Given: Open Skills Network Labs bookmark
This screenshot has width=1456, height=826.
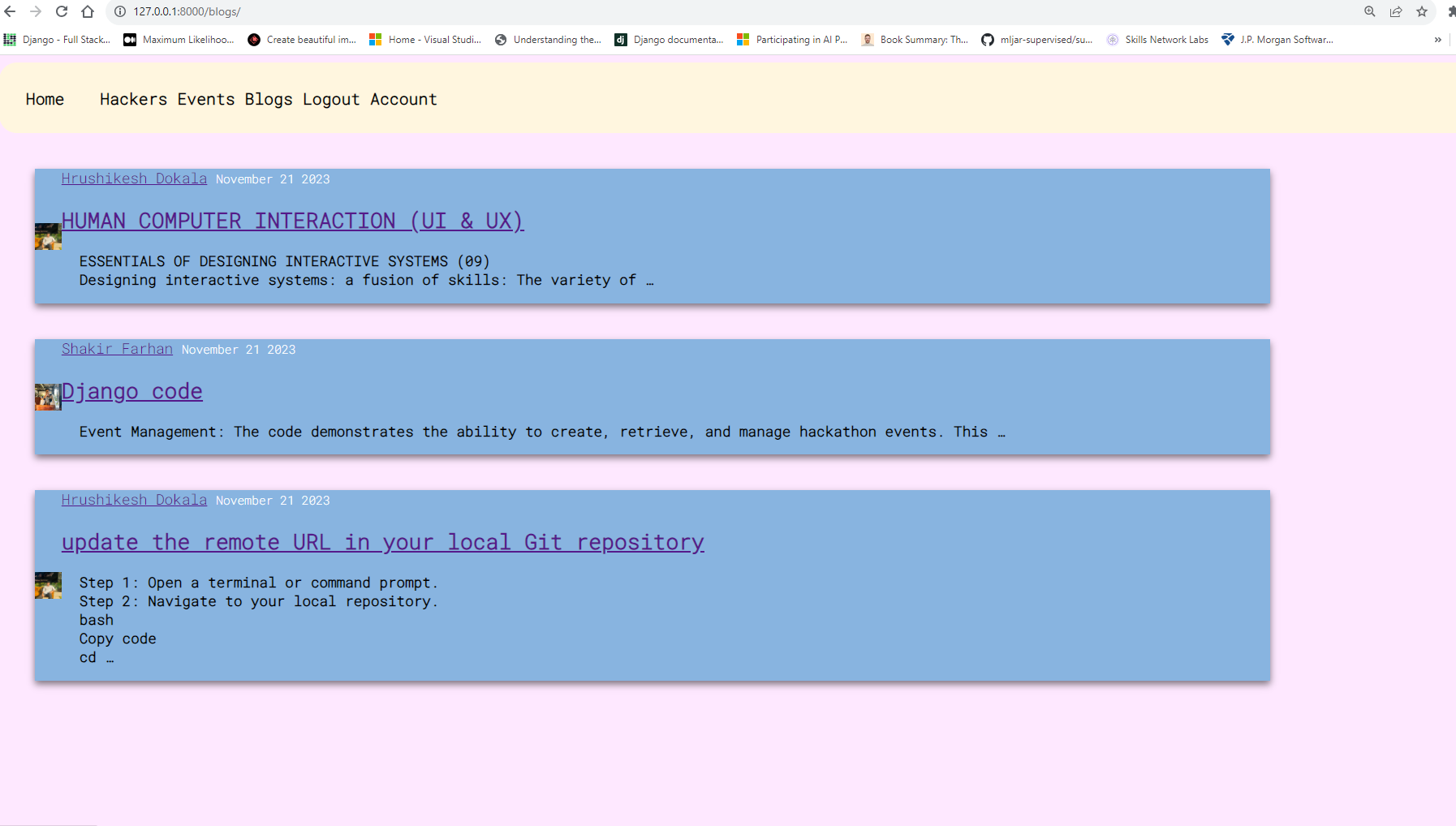Looking at the screenshot, I should click(x=1157, y=40).
